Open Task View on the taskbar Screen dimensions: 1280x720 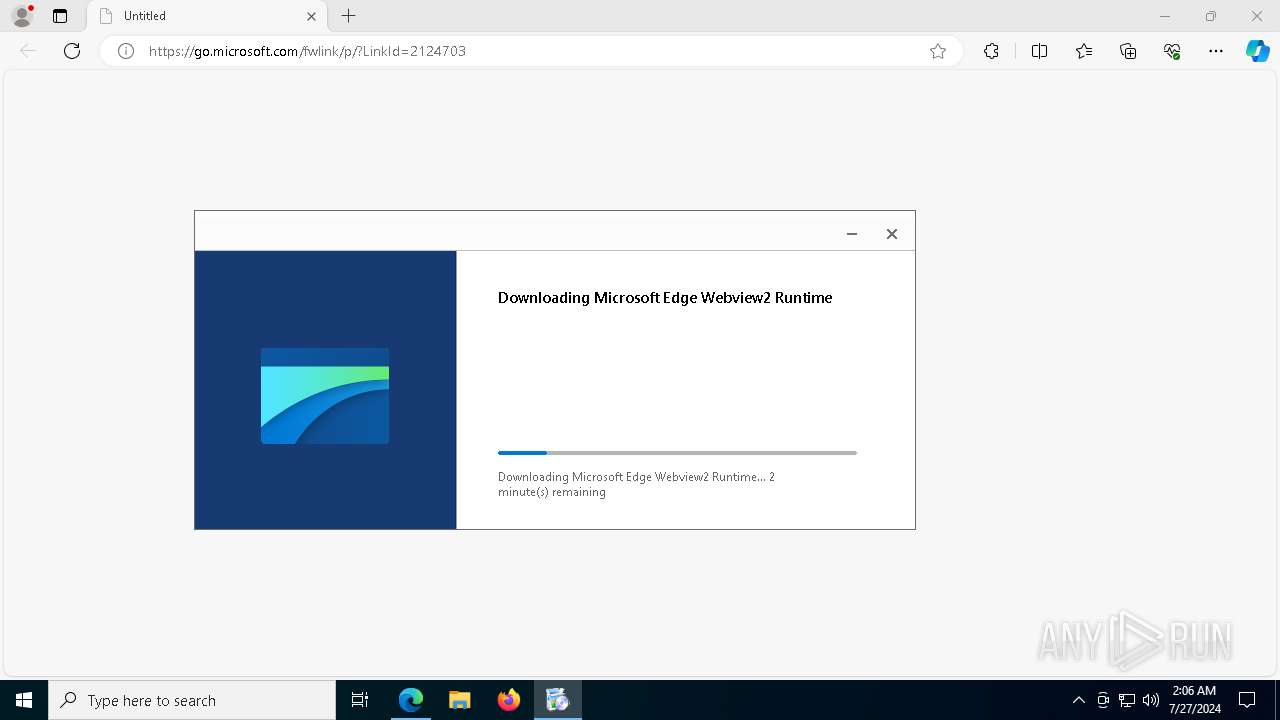[360, 700]
